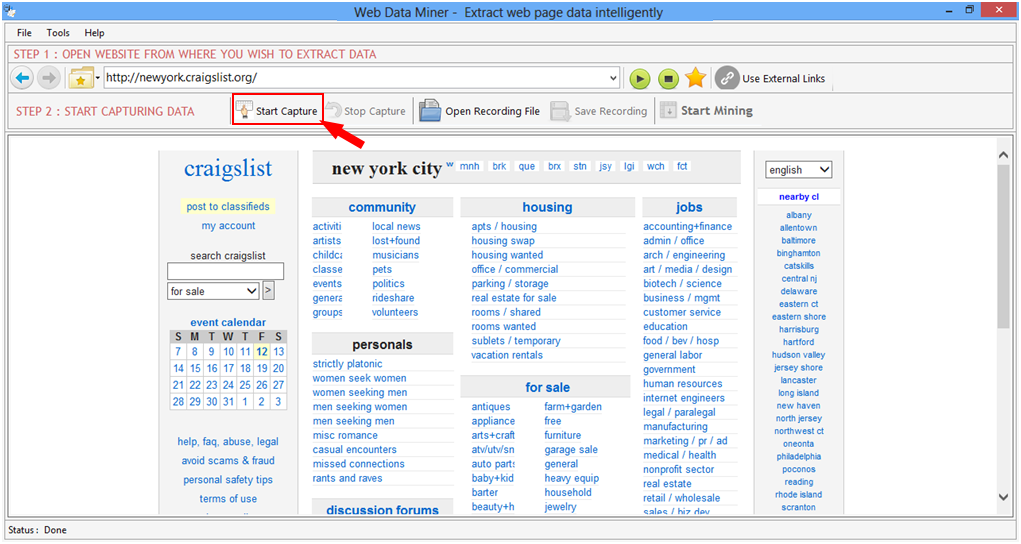Click into the search craigslist input field

tap(225, 271)
